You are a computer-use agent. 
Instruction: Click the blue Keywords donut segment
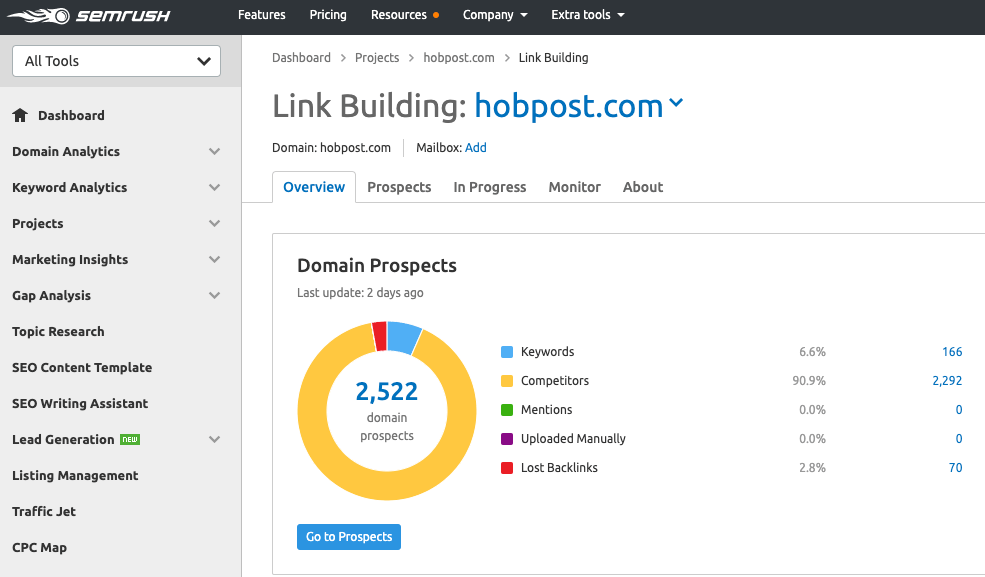click(x=403, y=338)
